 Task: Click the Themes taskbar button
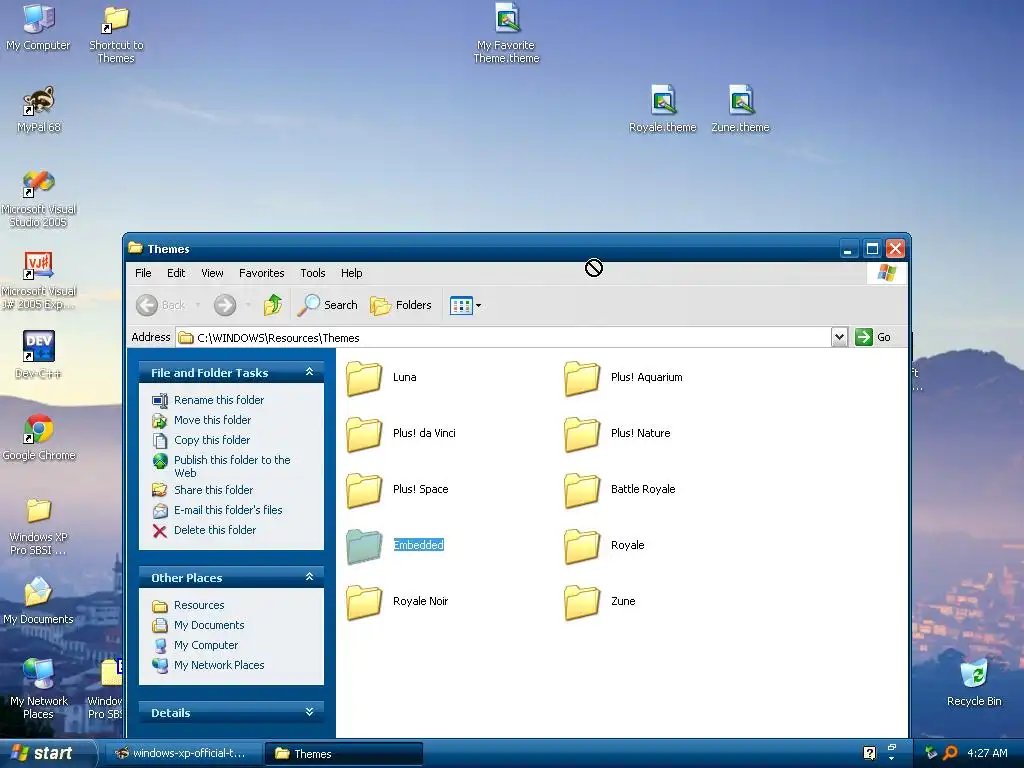345,754
